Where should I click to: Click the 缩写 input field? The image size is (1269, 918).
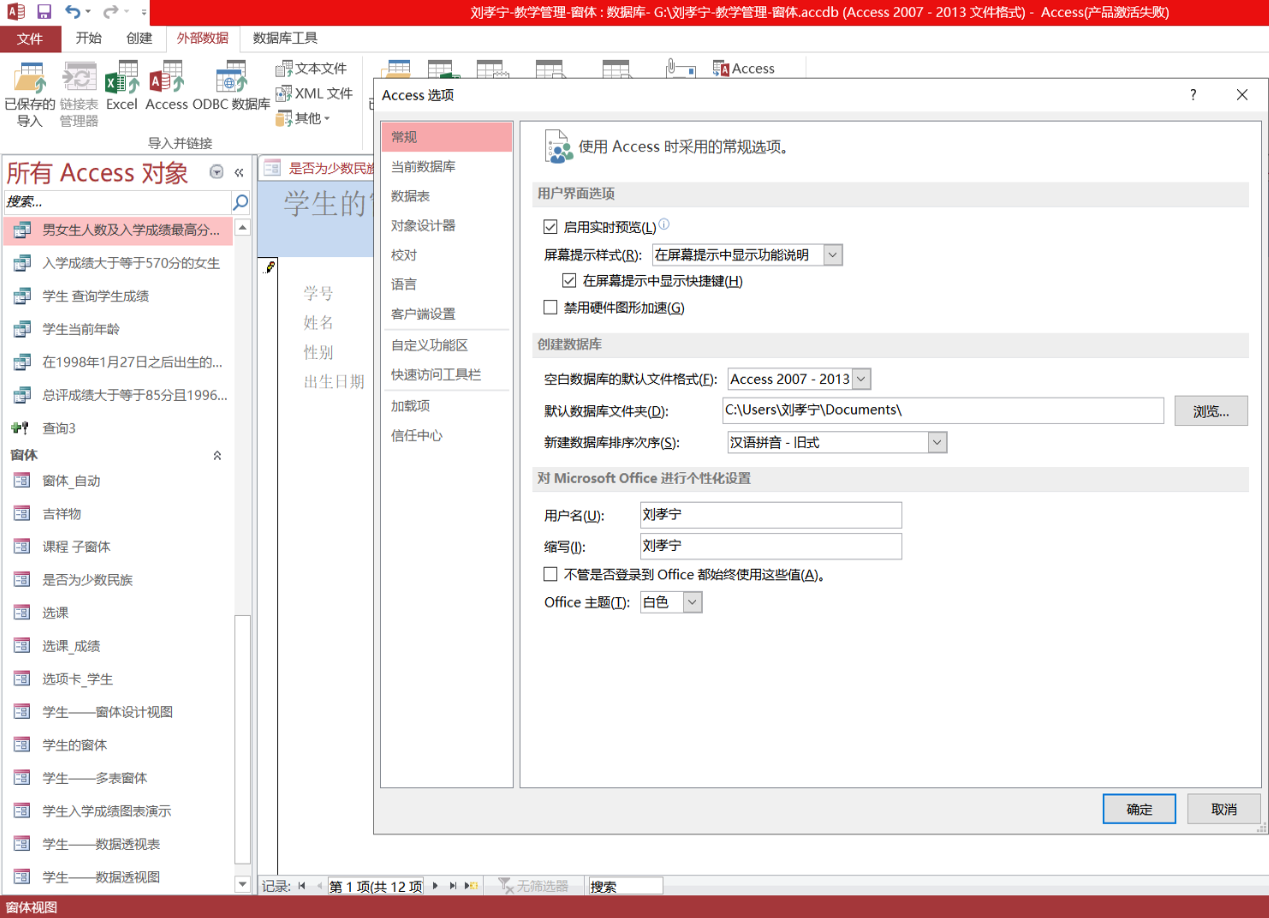tap(770, 546)
